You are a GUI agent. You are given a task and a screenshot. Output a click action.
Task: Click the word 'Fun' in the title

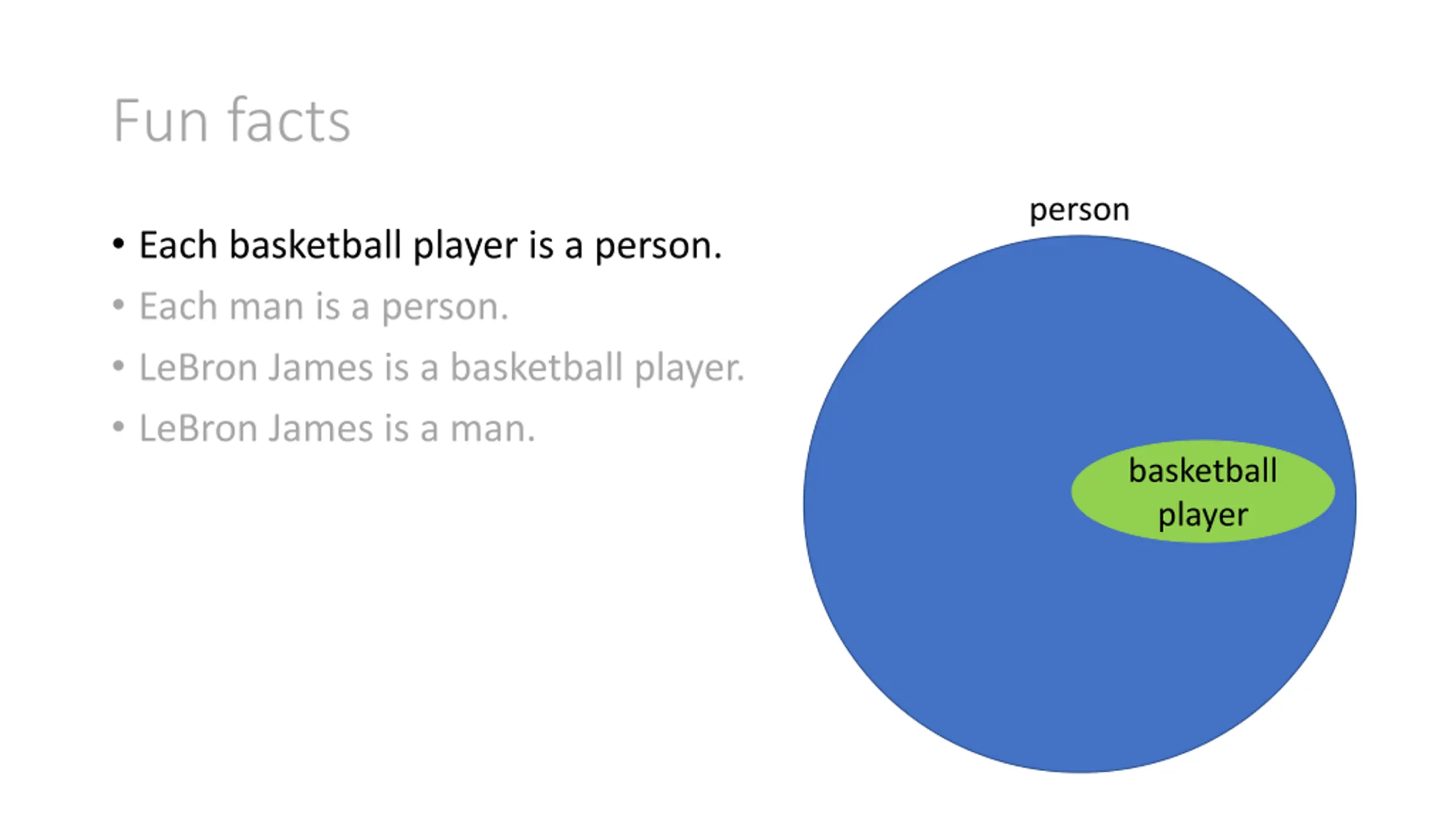161,121
